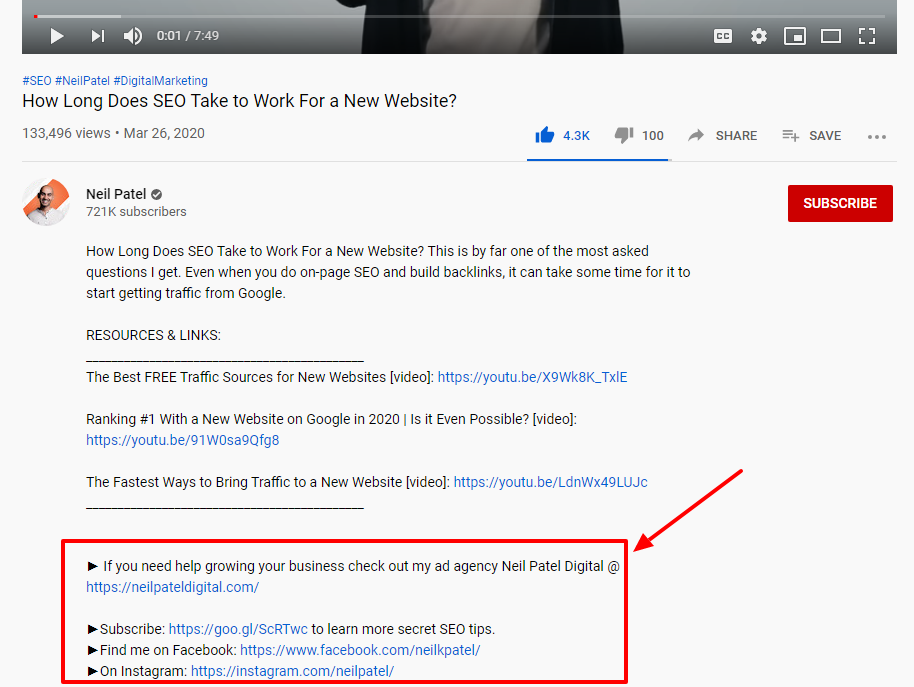
Task: Mute the video volume
Action: tap(133, 36)
